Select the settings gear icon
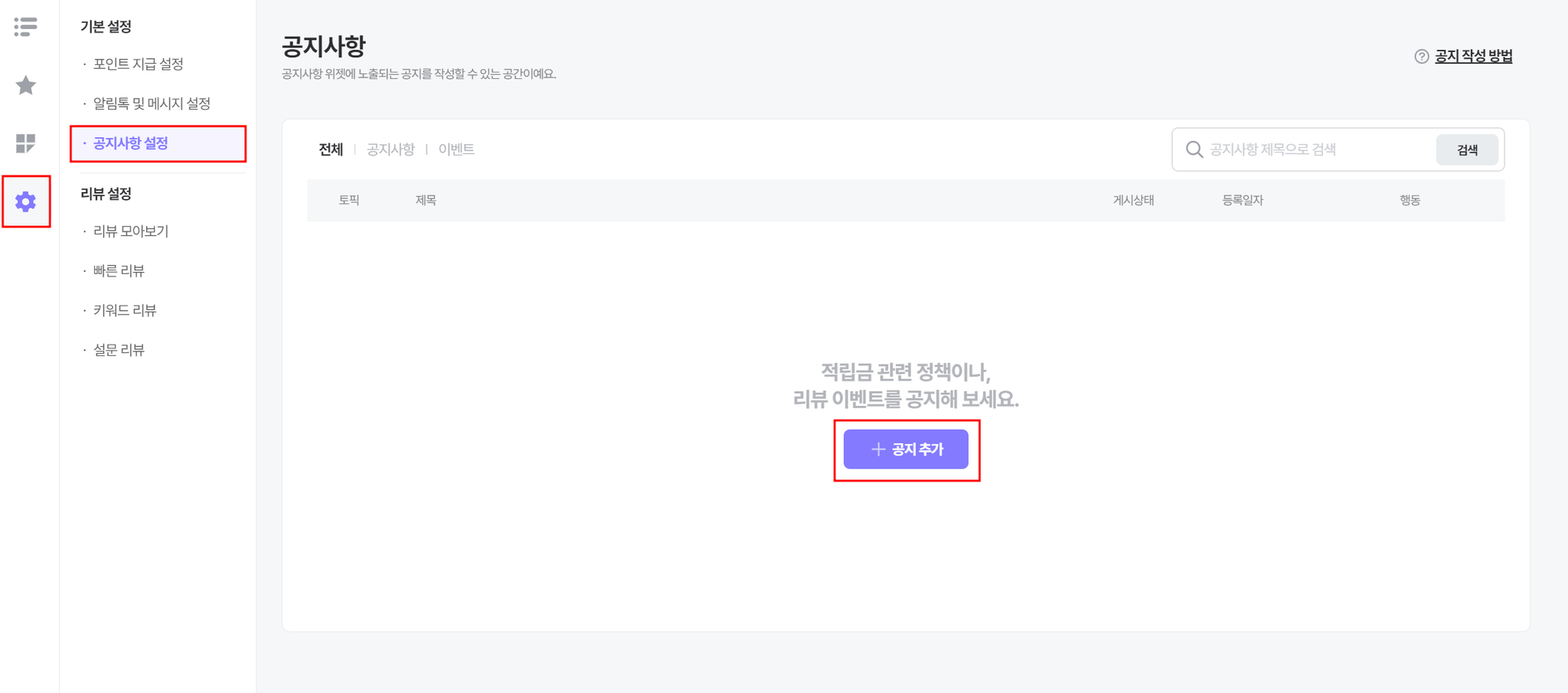The height and width of the screenshot is (693, 1568). pos(25,201)
